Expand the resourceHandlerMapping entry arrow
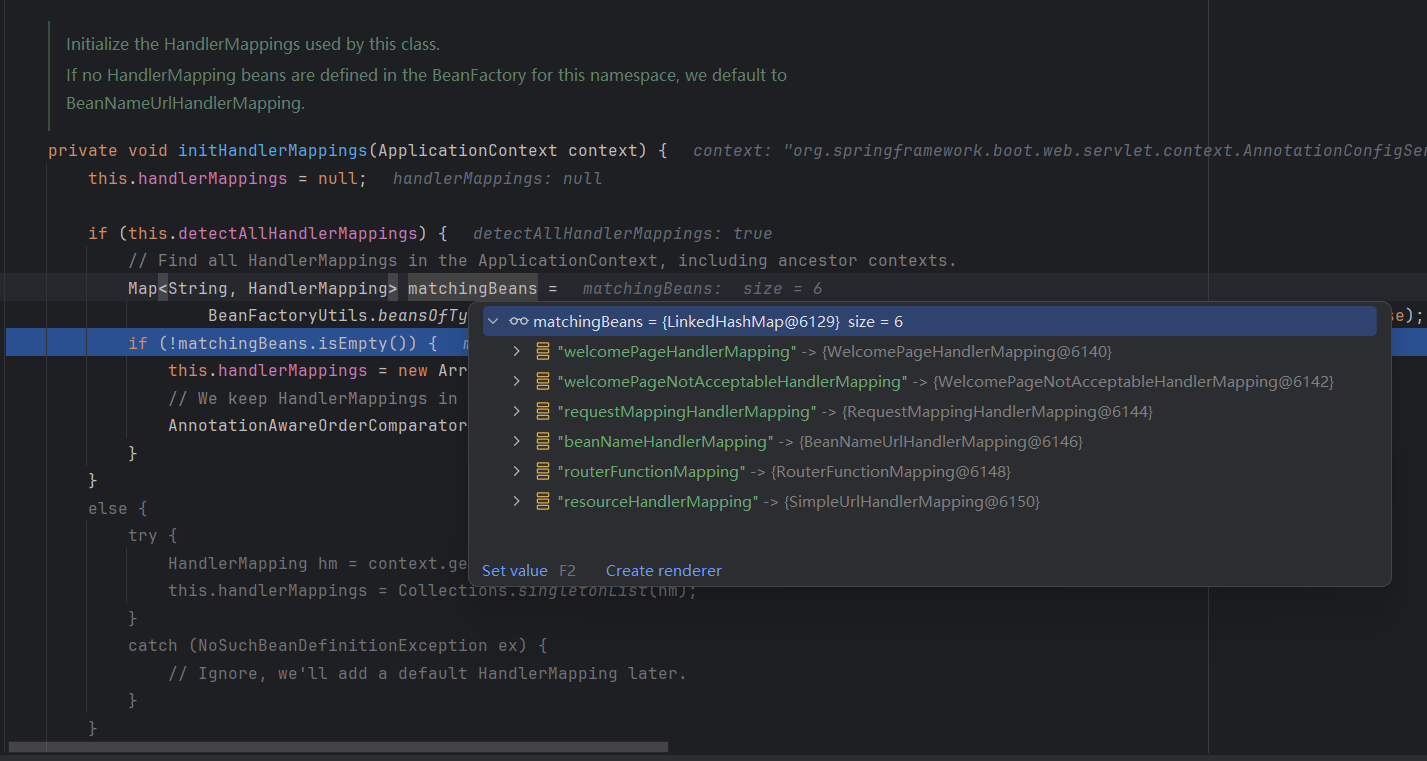Image resolution: width=1427 pixels, height=761 pixels. click(x=516, y=502)
